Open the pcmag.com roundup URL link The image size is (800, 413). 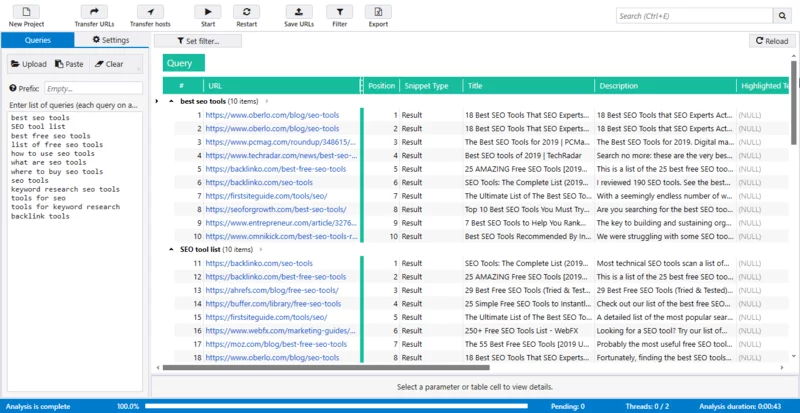tap(281, 142)
